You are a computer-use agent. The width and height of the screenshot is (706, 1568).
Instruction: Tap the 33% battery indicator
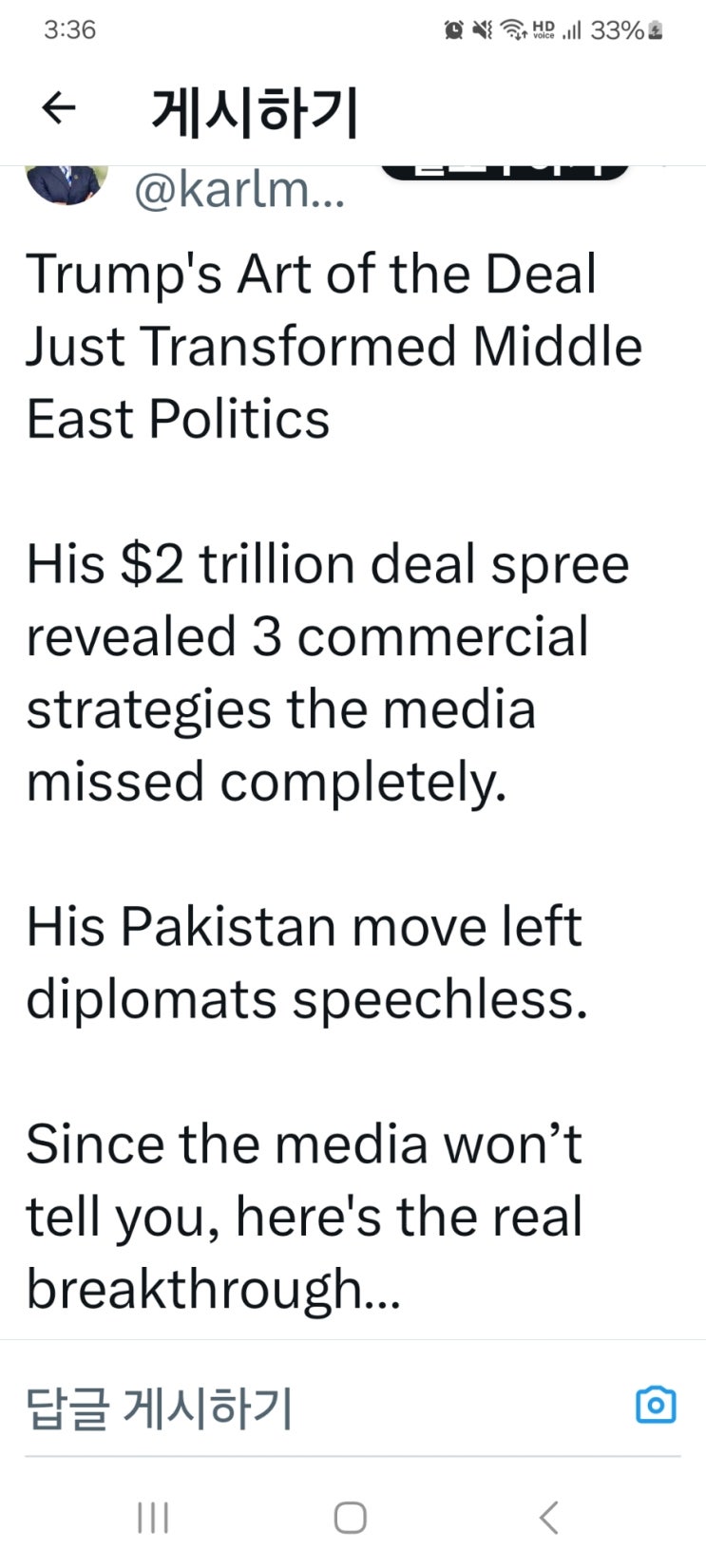[626, 30]
